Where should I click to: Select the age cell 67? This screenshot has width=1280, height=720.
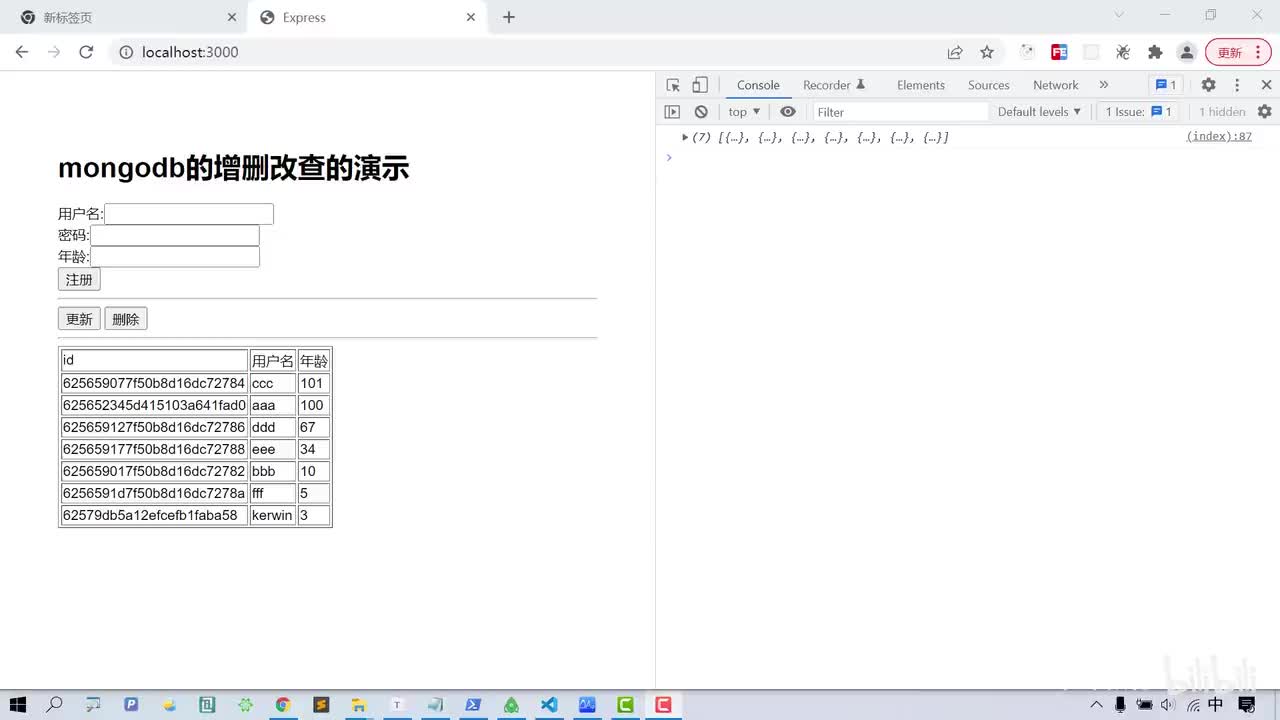(x=314, y=427)
